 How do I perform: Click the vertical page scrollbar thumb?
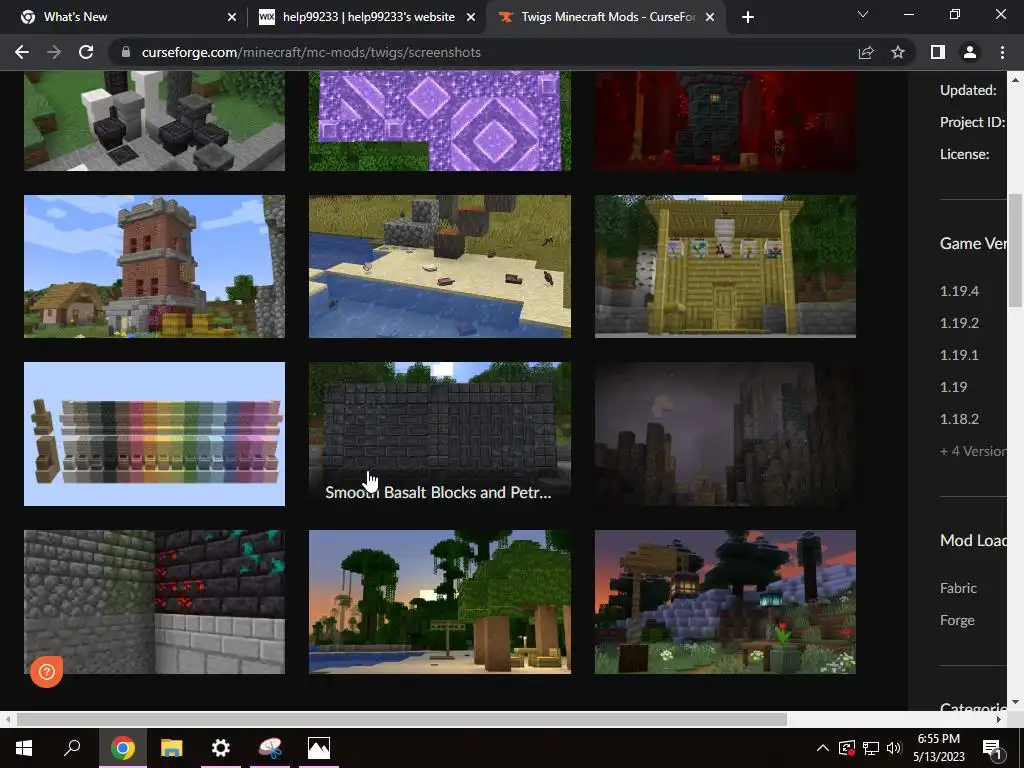click(1015, 250)
